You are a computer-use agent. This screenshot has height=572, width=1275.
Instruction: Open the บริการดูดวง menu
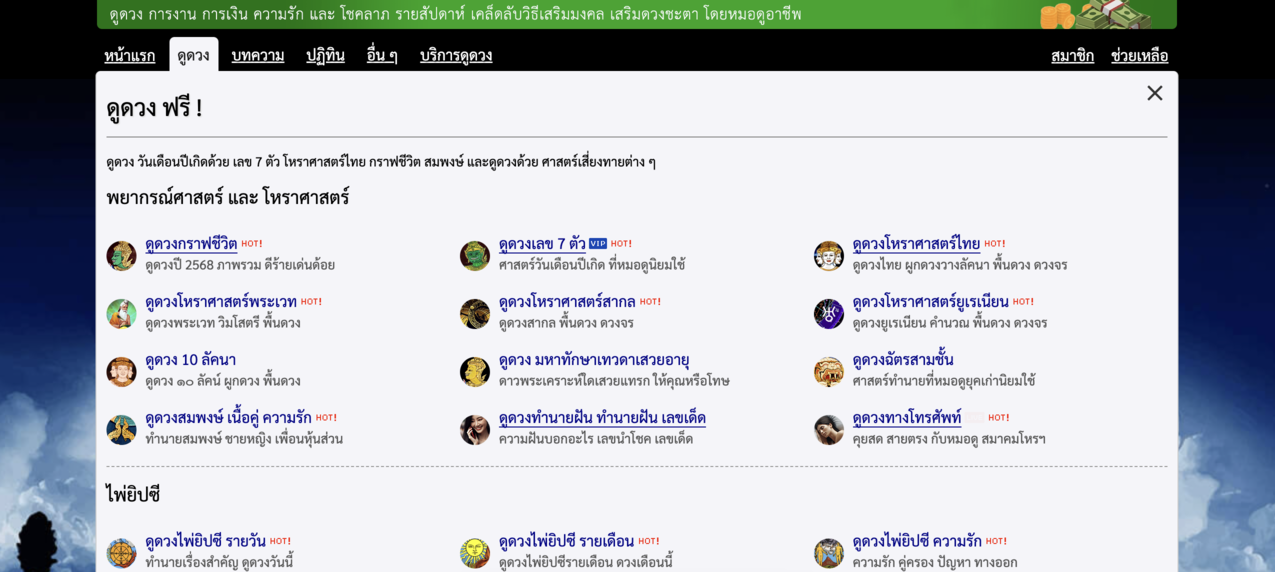(x=456, y=55)
